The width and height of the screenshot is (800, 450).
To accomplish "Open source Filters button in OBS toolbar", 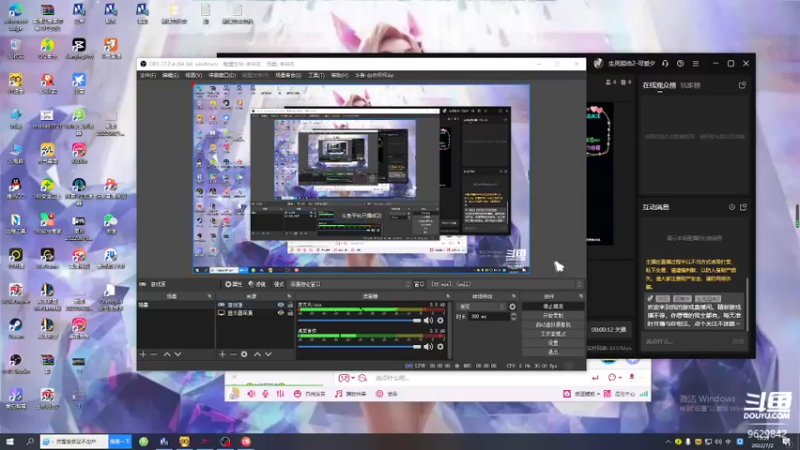I will [x=257, y=284].
